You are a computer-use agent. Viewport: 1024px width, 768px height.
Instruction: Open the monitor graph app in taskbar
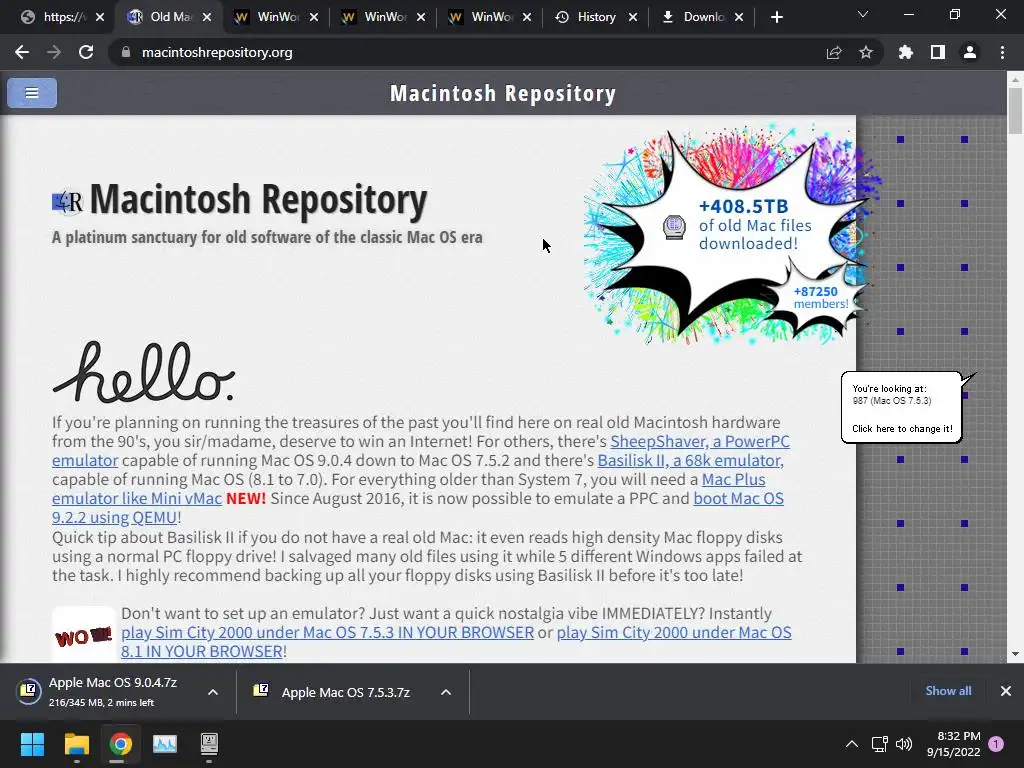[165, 744]
